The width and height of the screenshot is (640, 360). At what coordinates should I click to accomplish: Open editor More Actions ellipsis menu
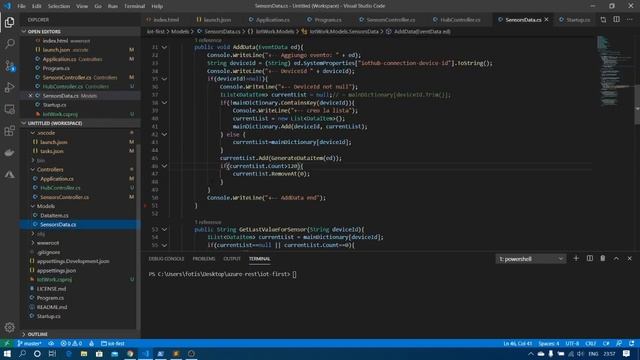click(x=630, y=20)
